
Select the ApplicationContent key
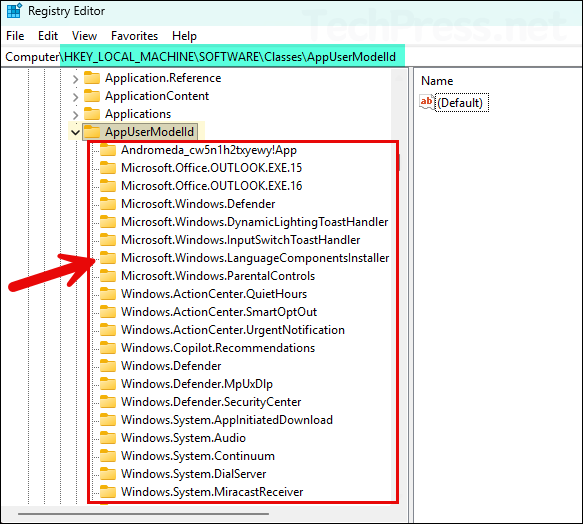157,96
